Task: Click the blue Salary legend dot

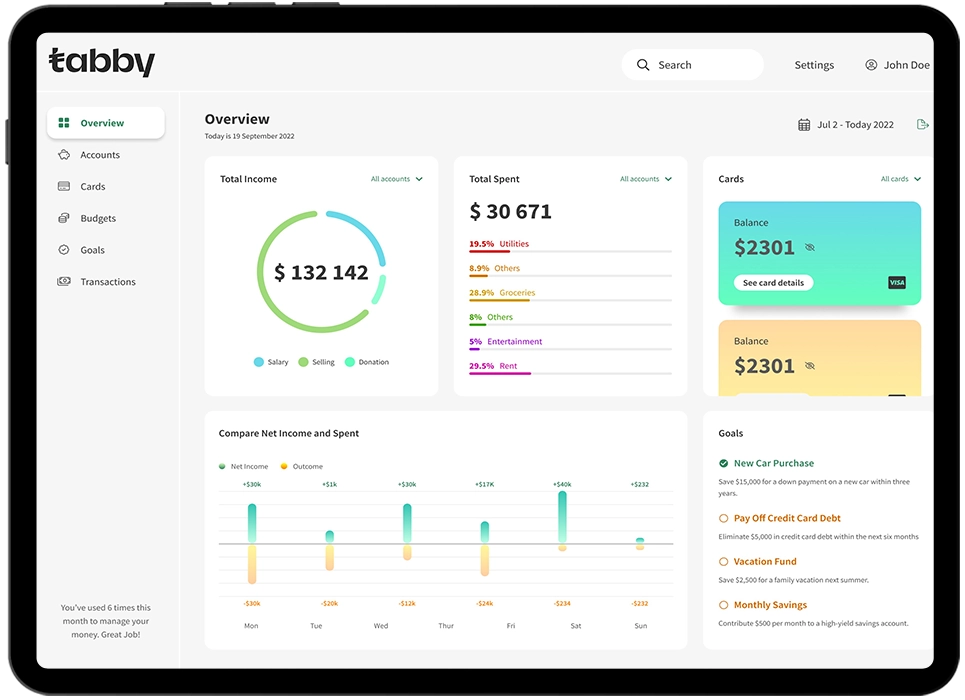Action: coord(258,362)
